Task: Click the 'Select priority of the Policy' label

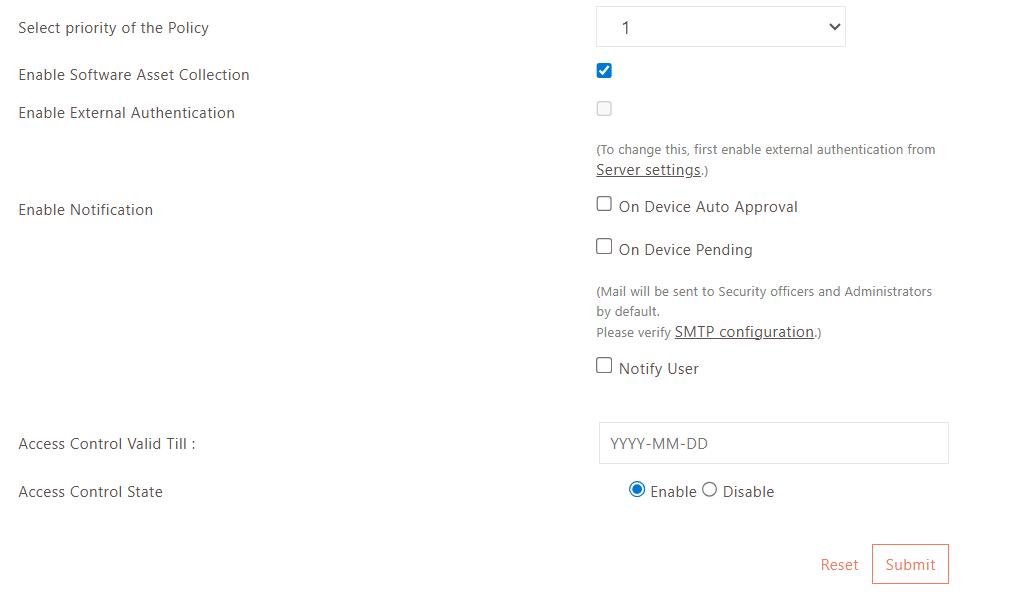Action: [113, 28]
